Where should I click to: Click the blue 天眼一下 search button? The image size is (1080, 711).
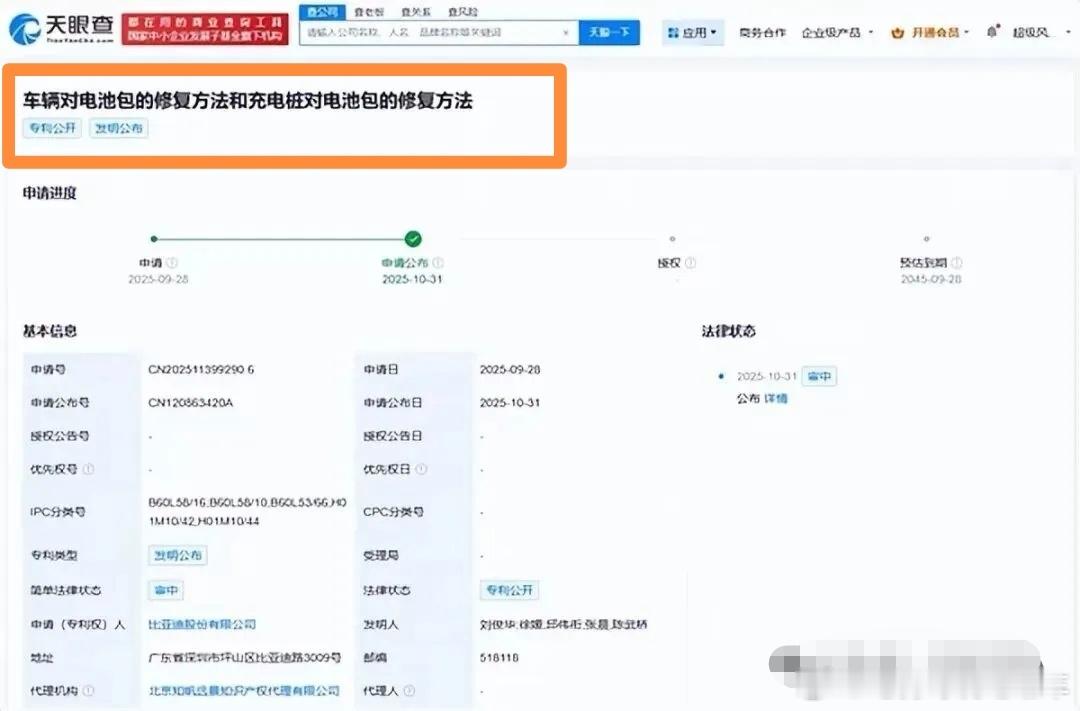pos(609,32)
